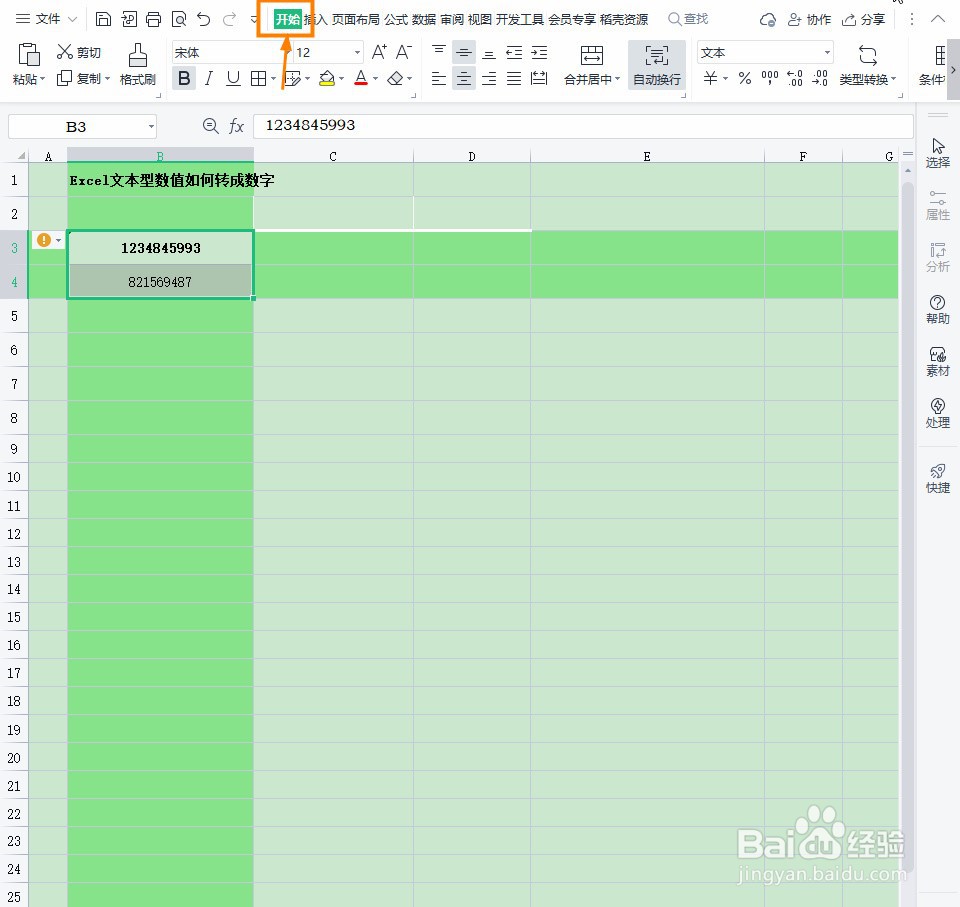Screen dimensions: 960x907
Task: Click the Decrease Indent icon
Action: point(514,53)
